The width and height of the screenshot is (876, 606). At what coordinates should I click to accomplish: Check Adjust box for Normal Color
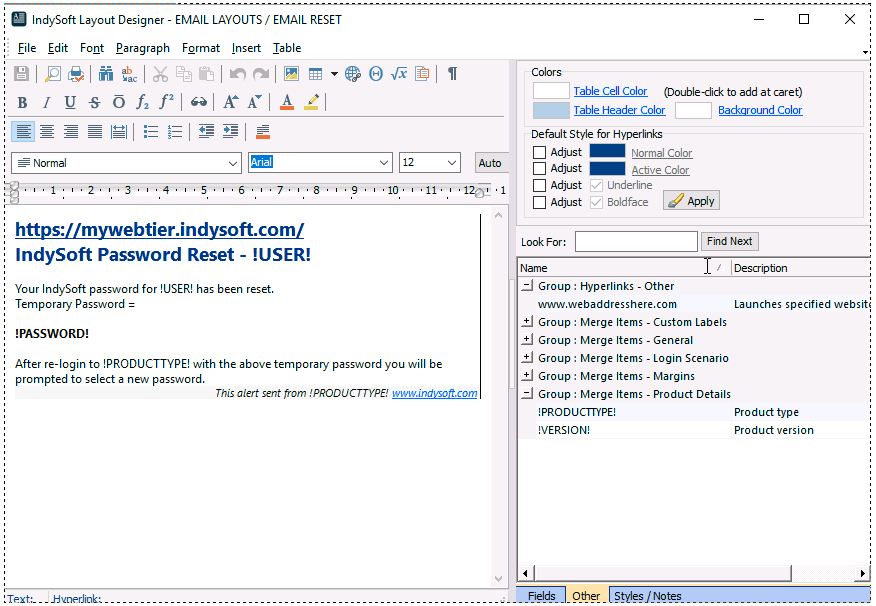pos(539,152)
